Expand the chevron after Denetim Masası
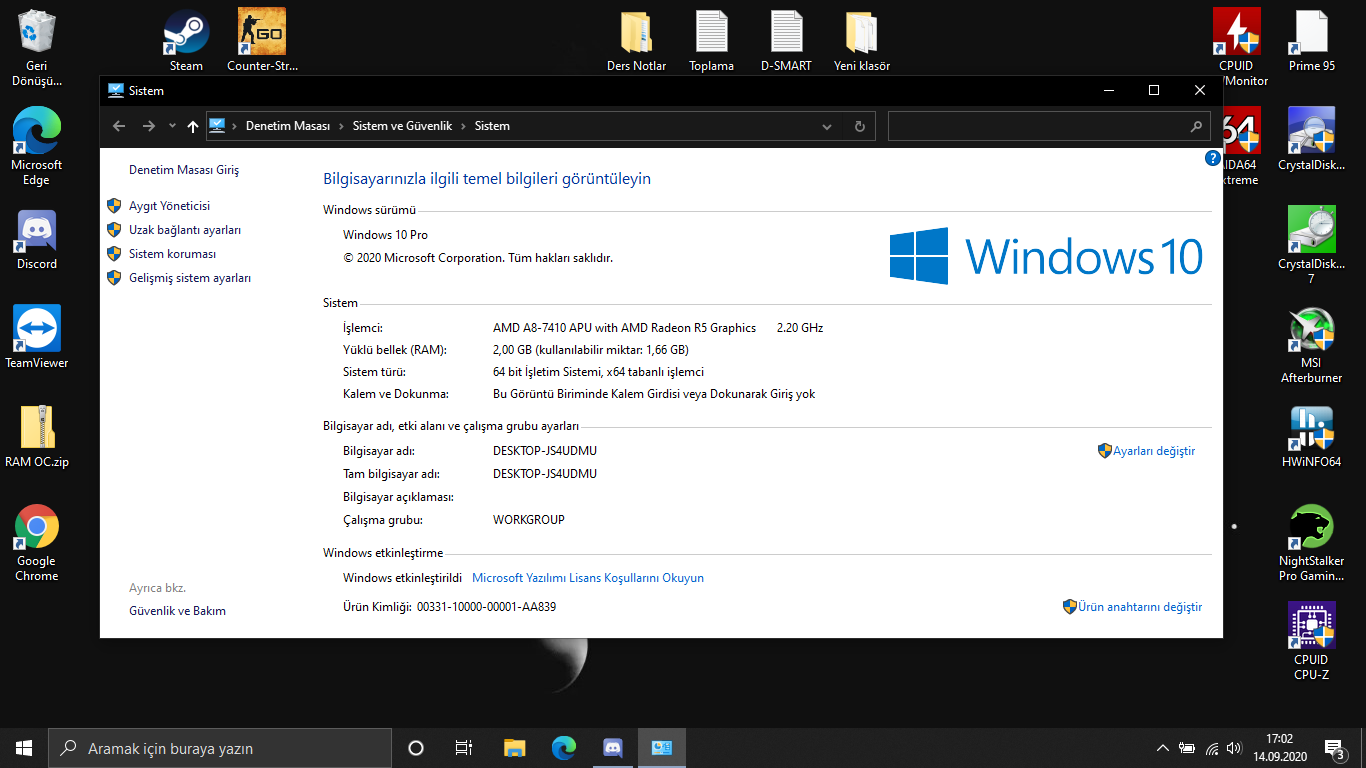The image size is (1366, 768). point(341,126)
